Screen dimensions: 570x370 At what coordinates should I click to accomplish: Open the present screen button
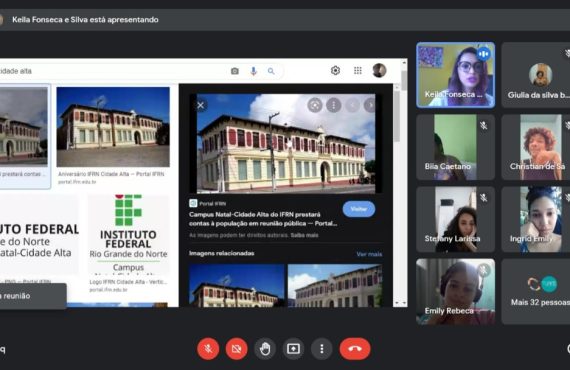tap(293, 349)
